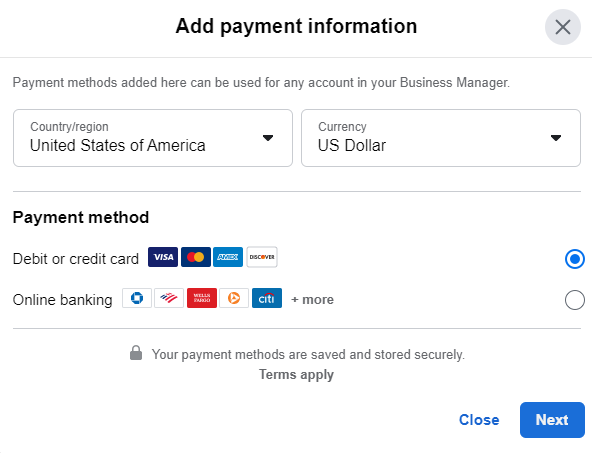
Task: Click the Next button
Action: (552, 420)
